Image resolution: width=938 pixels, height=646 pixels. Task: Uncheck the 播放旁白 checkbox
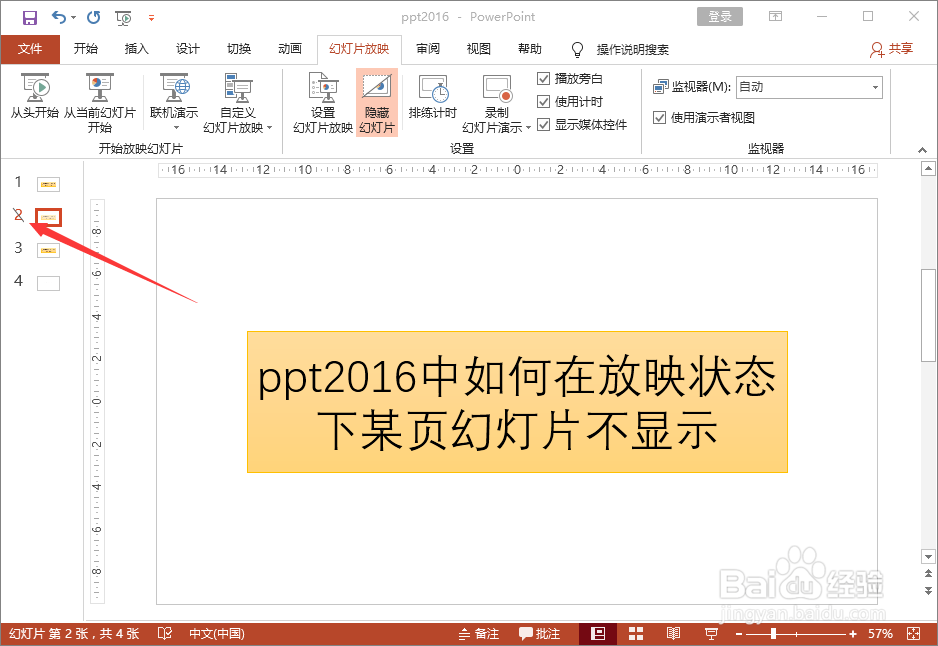[543, 78]
